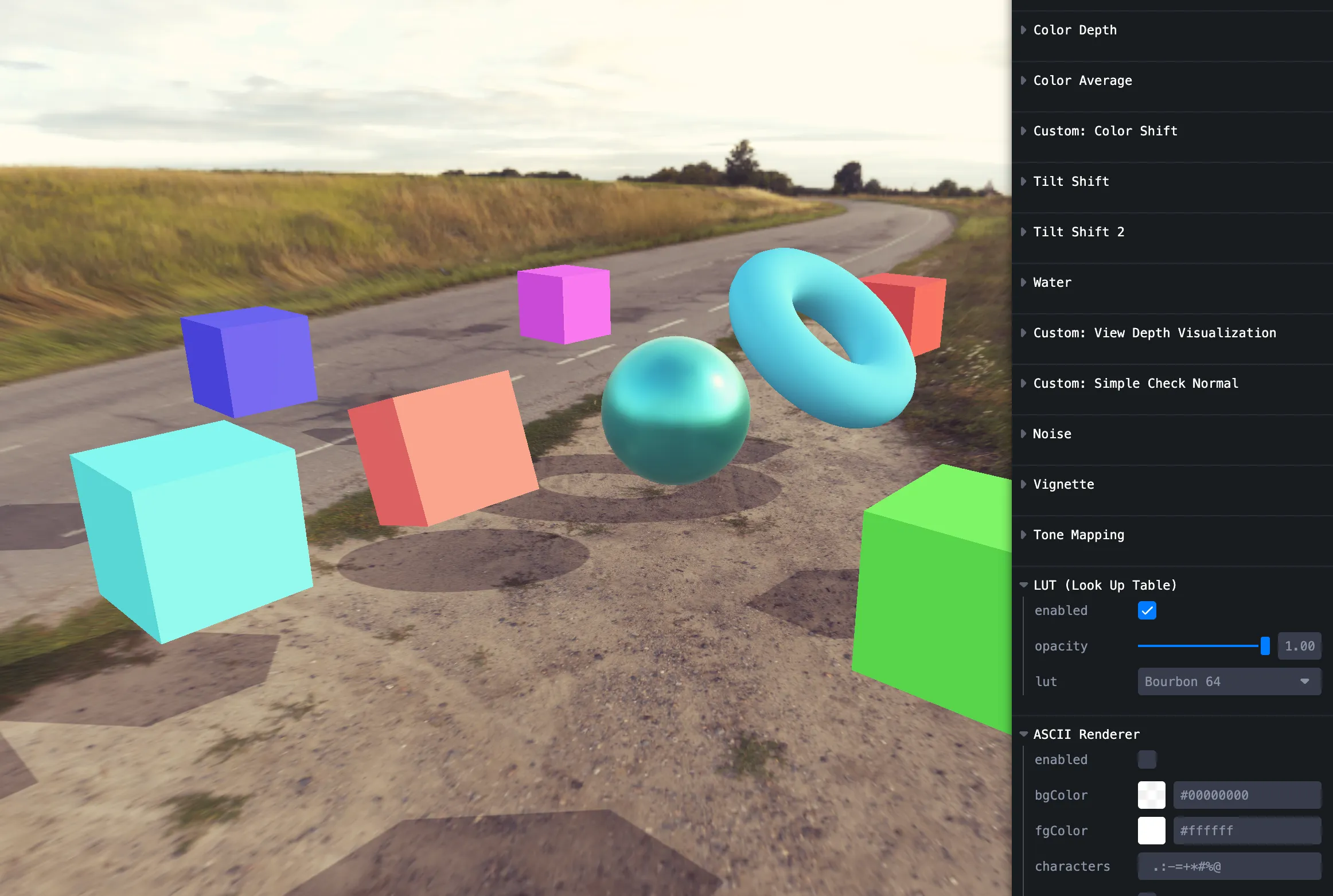Open the bgColor color swatch
The width and height of the screenshot is (1333, 896).
[x=1151, y=795]
